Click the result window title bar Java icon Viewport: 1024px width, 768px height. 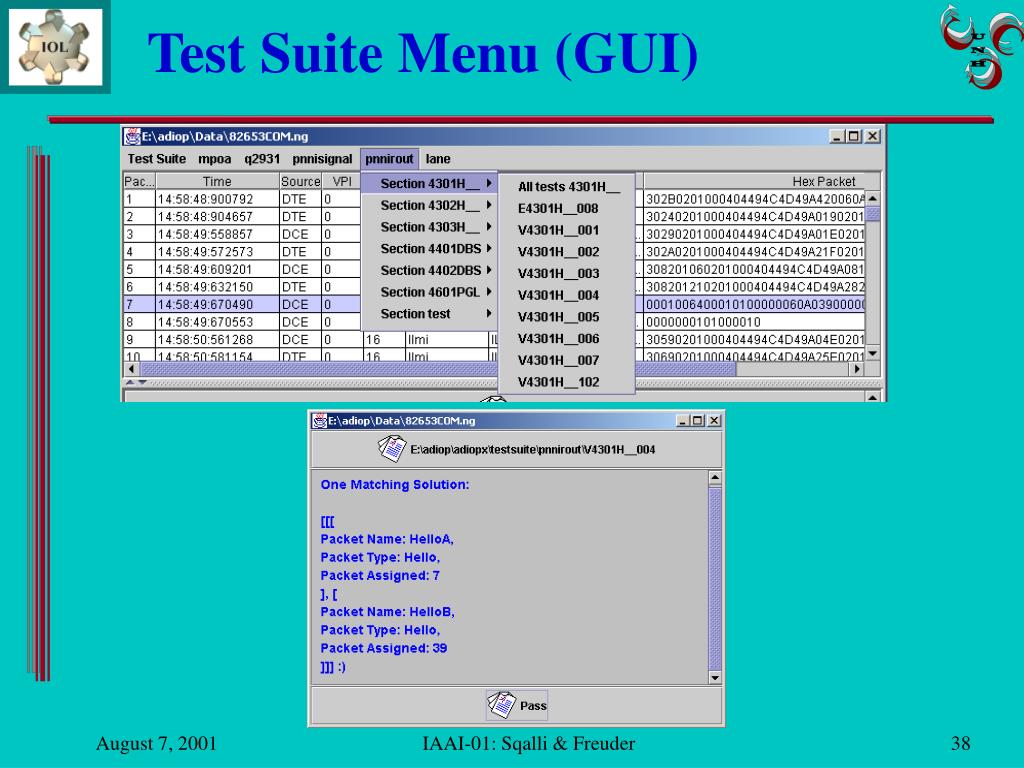319,421
